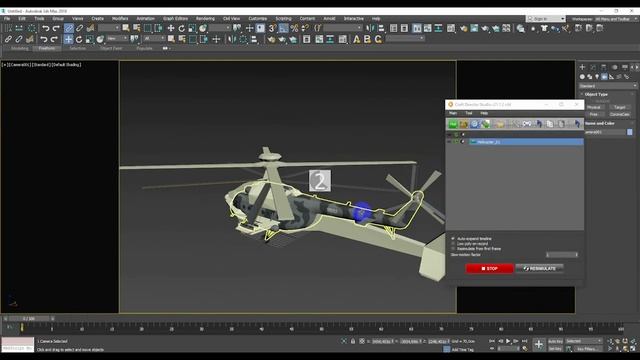Click the folder icon in Craft Director toolbar
This screenshot has width=640, height=360.
[500, 124]
